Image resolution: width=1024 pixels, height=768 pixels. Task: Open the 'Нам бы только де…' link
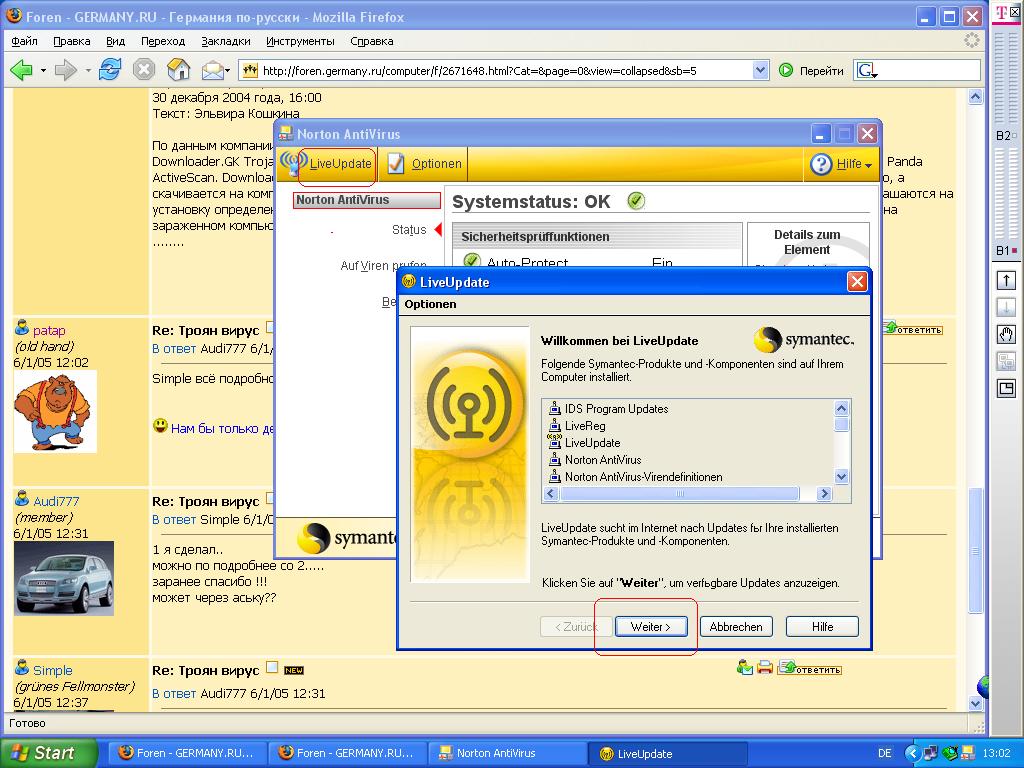(223, 428)
